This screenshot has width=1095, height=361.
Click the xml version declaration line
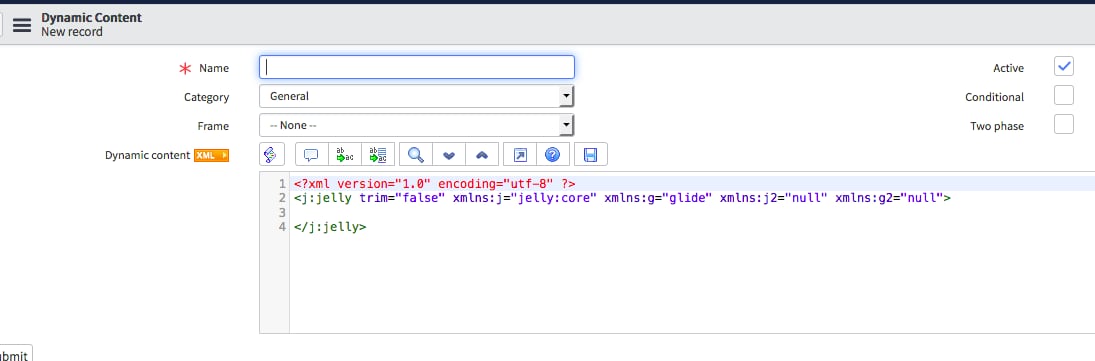(x=434, y=184)
